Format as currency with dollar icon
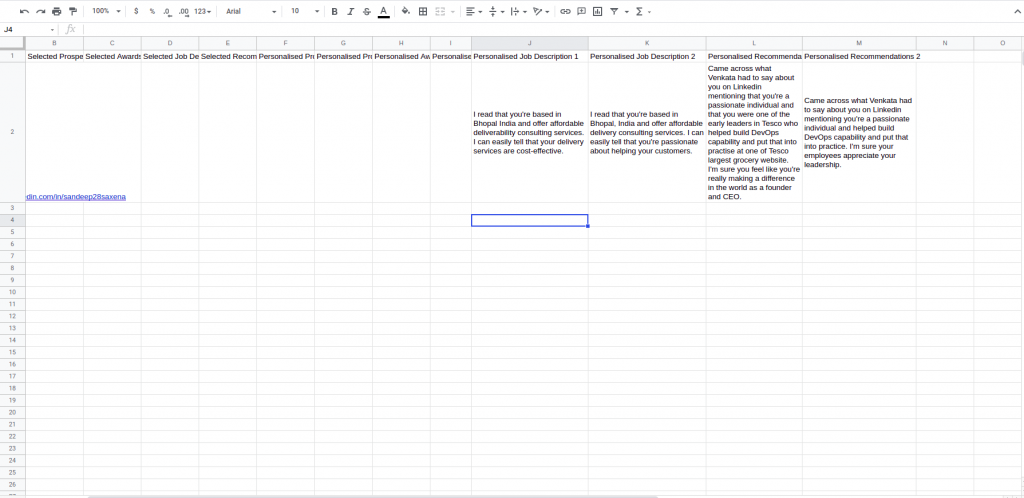 tap(136, 11)
